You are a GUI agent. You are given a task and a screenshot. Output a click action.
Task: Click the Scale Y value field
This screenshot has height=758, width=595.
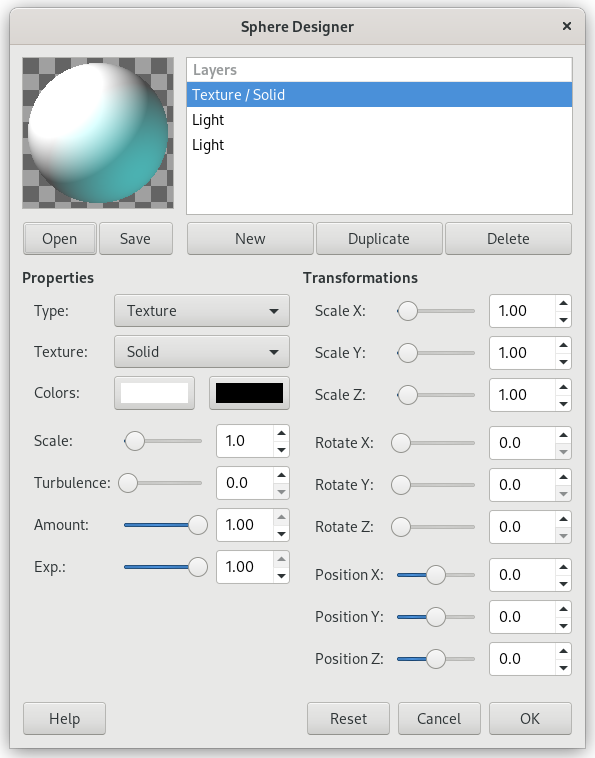522,353
